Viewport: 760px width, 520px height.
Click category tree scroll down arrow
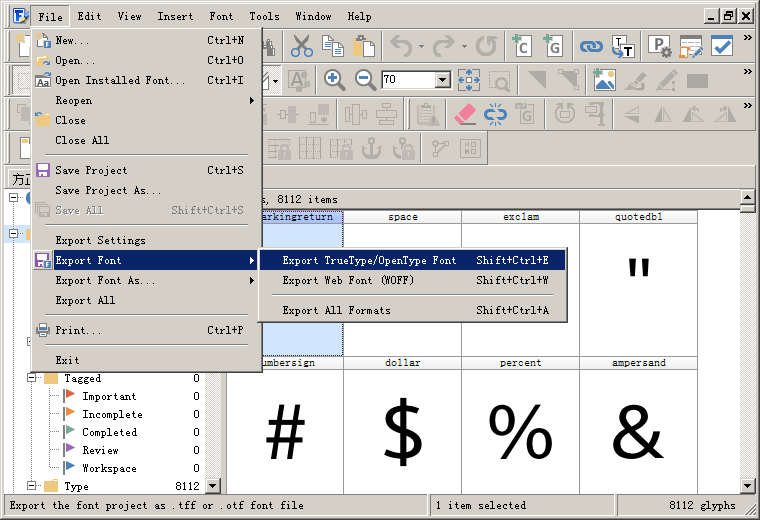212,486
